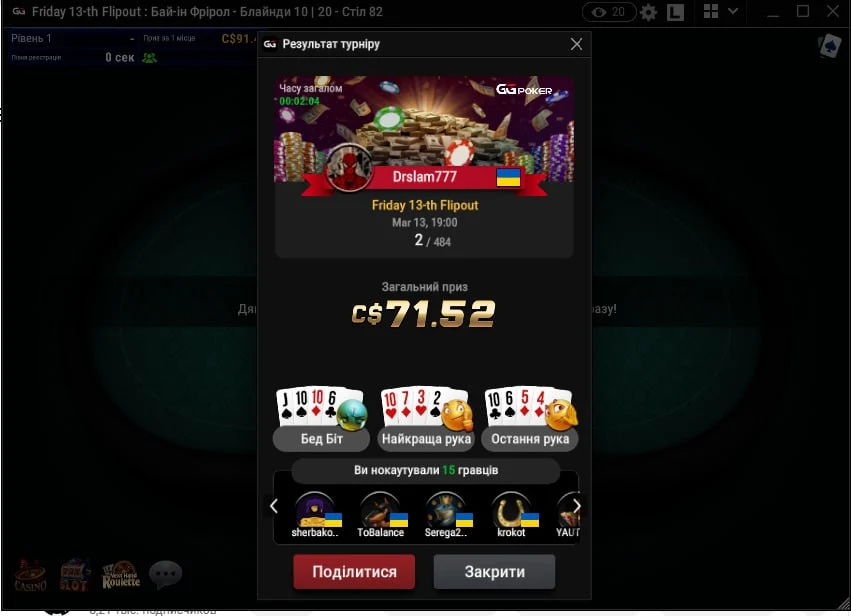
Task: Show next knocked-out players with right arrow
Action: point(577,506)
